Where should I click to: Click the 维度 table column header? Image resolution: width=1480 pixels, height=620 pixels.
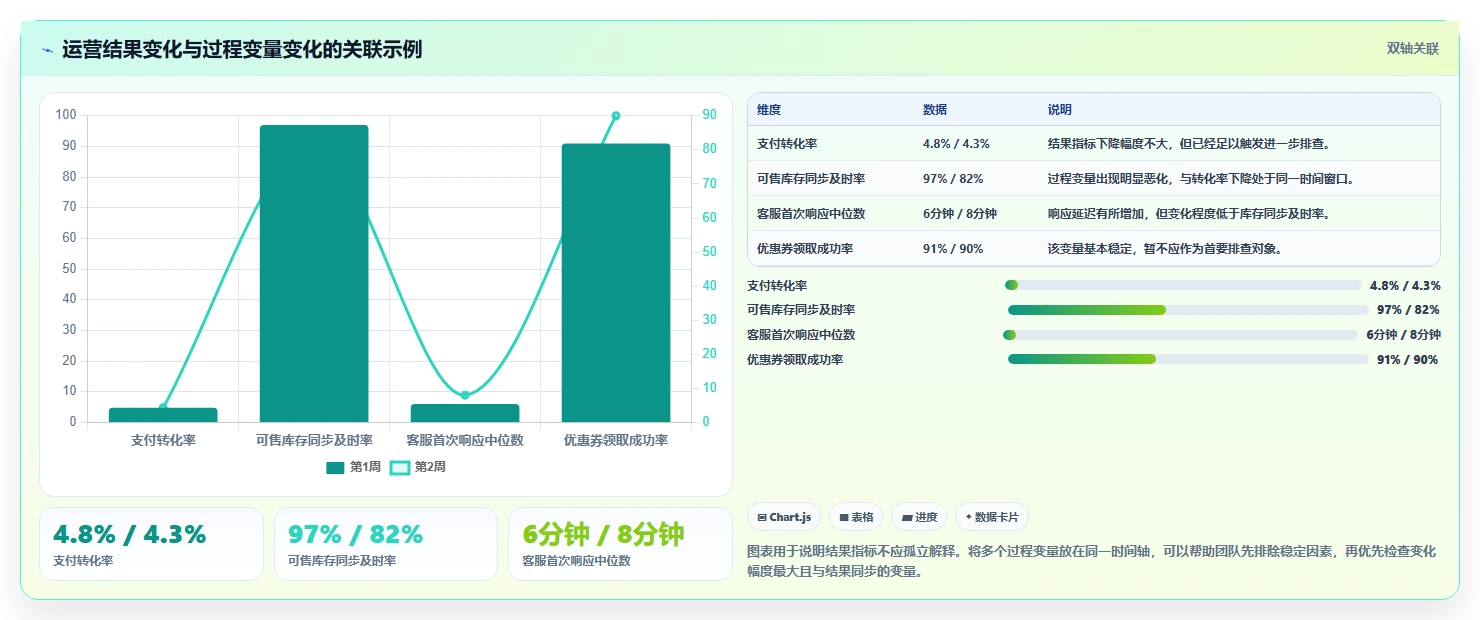pyautogui.click(x=769, y=110)
